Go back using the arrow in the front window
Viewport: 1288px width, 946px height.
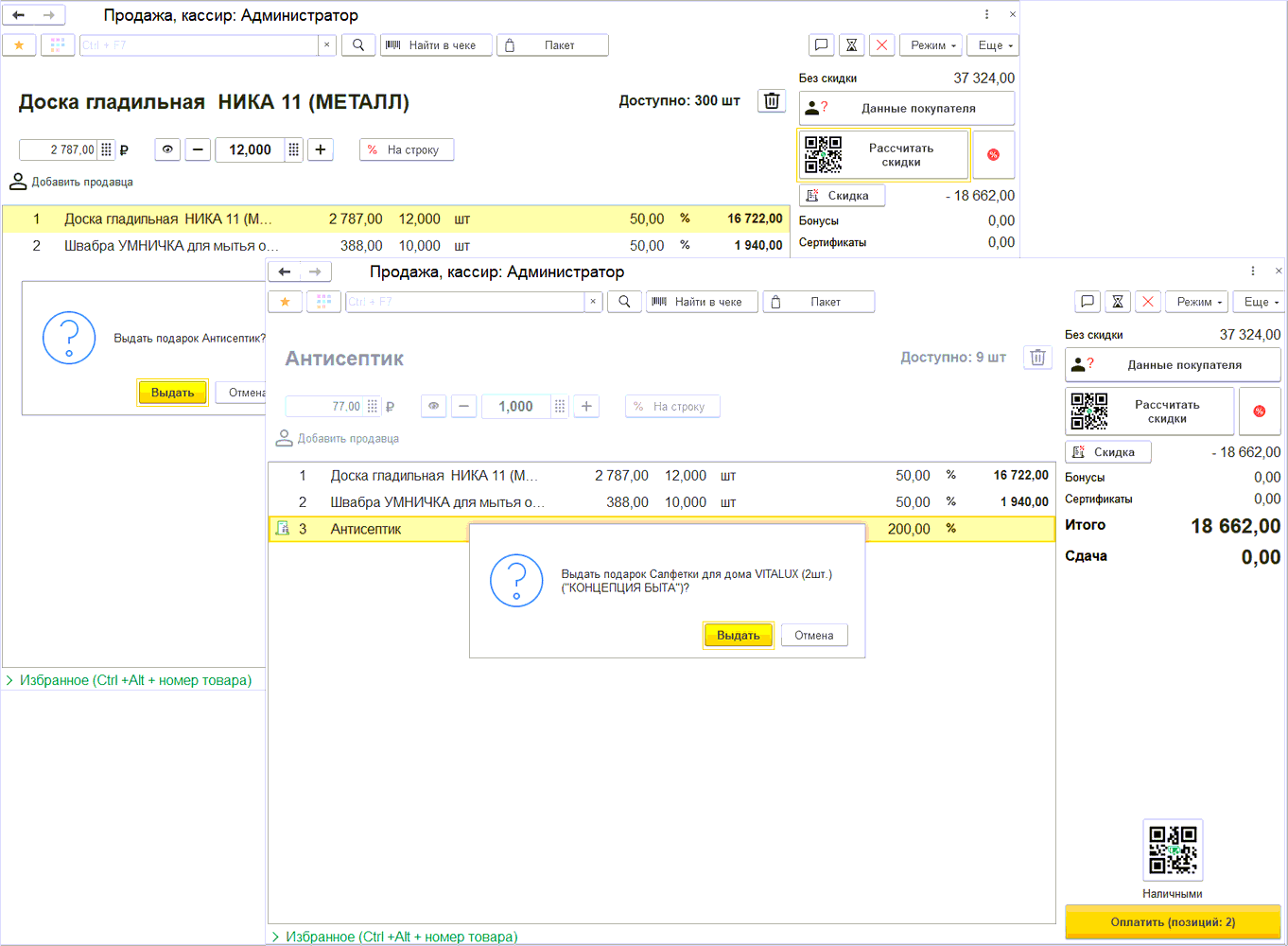tap(285, 272)
